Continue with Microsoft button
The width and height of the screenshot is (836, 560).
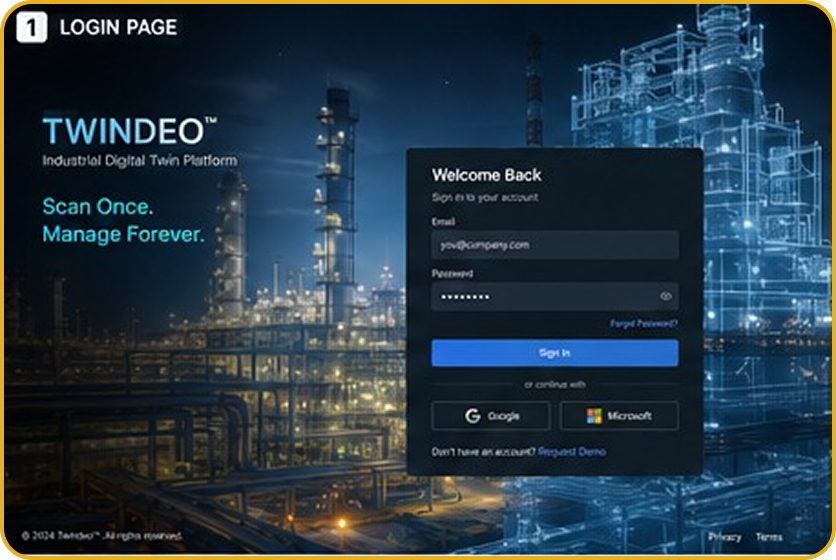[619, 415]
